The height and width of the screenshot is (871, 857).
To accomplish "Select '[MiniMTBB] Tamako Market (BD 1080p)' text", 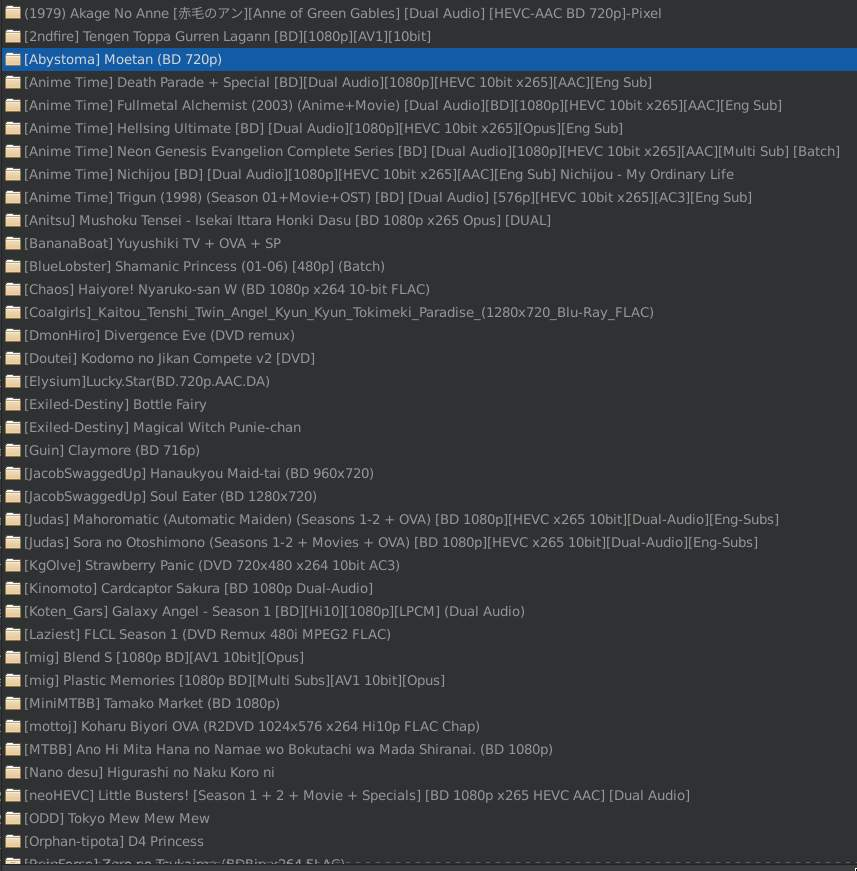I will 152,703.
